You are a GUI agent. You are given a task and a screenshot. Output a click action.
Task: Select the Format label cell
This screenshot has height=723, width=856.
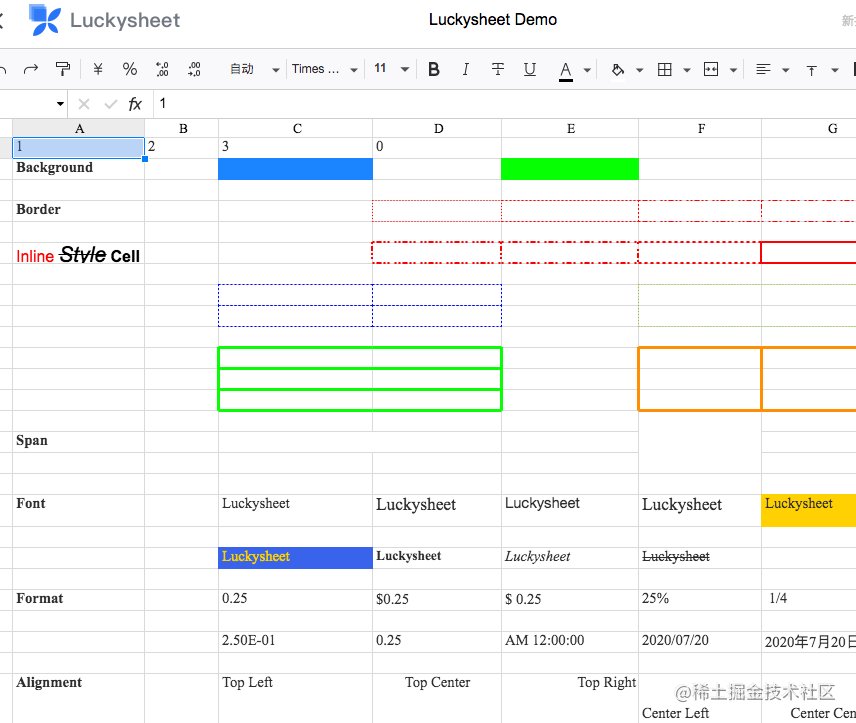click(79, 600)
